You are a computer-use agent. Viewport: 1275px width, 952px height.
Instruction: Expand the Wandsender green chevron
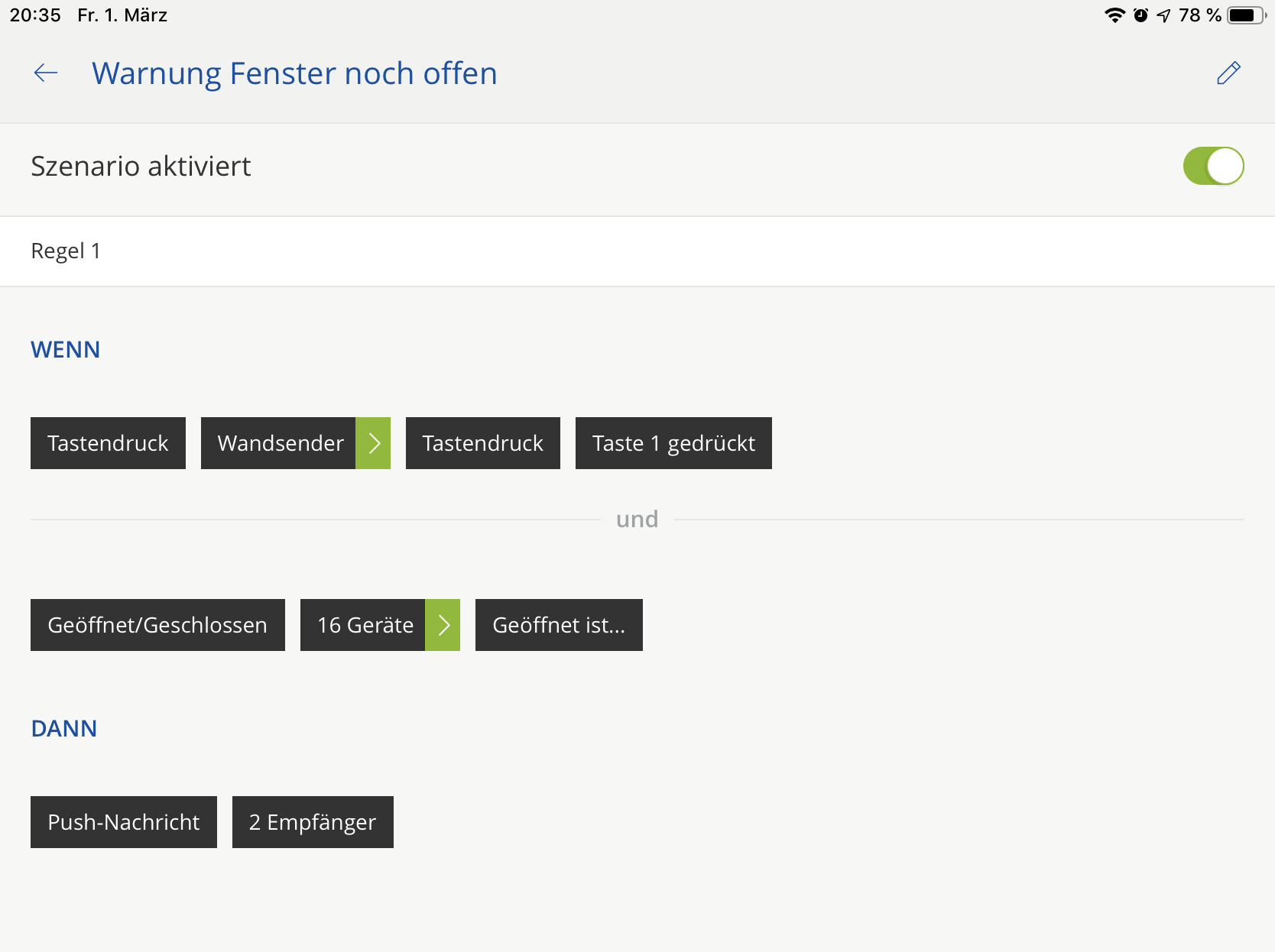click(x=374, y=443)
